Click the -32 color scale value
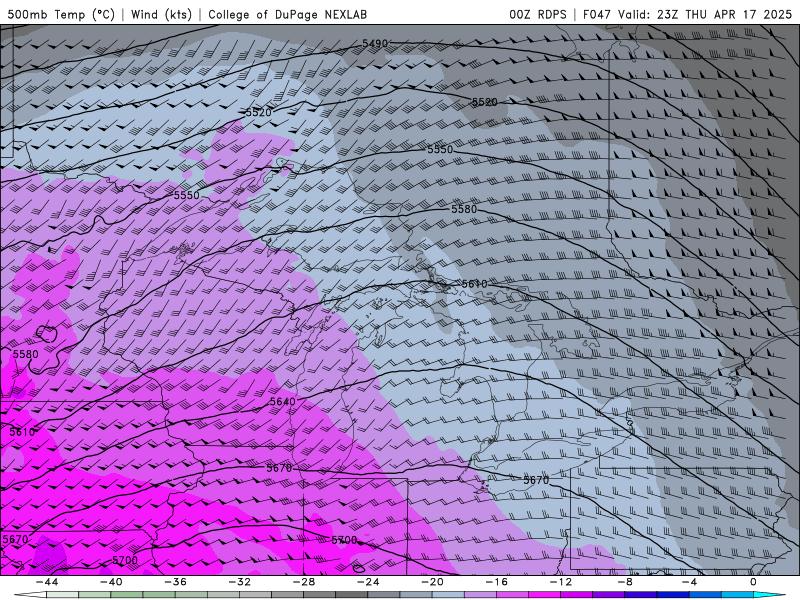The width and height of the screenshot is (800, 600). (239, 582)
